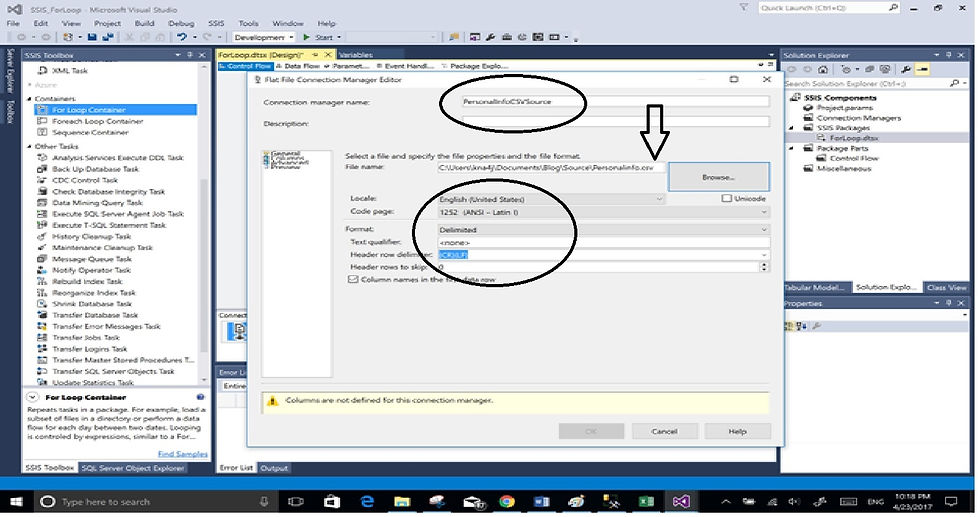Click the File name path field

(x=552, y=168)
